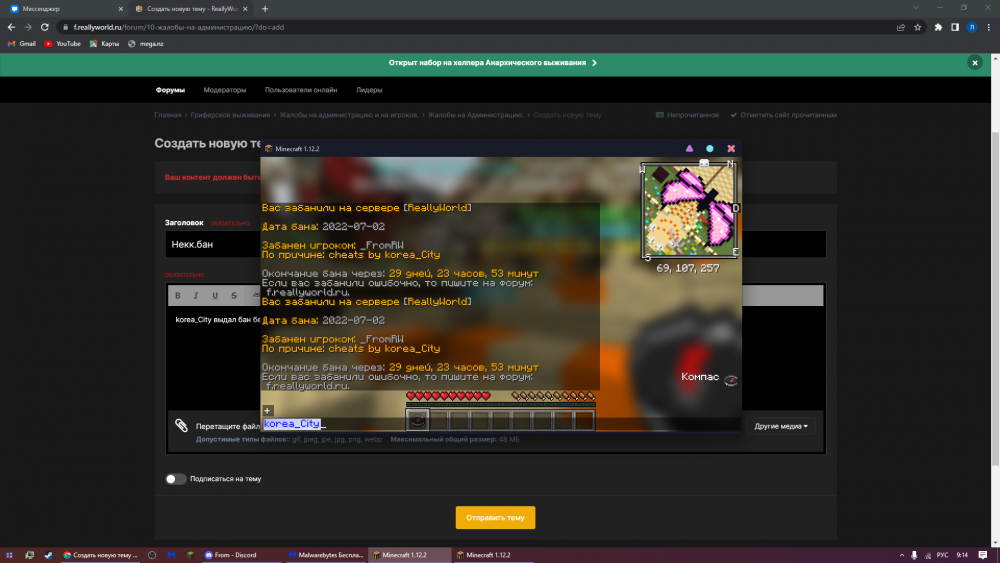Click the browser forward arrow
Image resolution: width=1000 pixels, height=563 pixels.
(x=28, y=27)
